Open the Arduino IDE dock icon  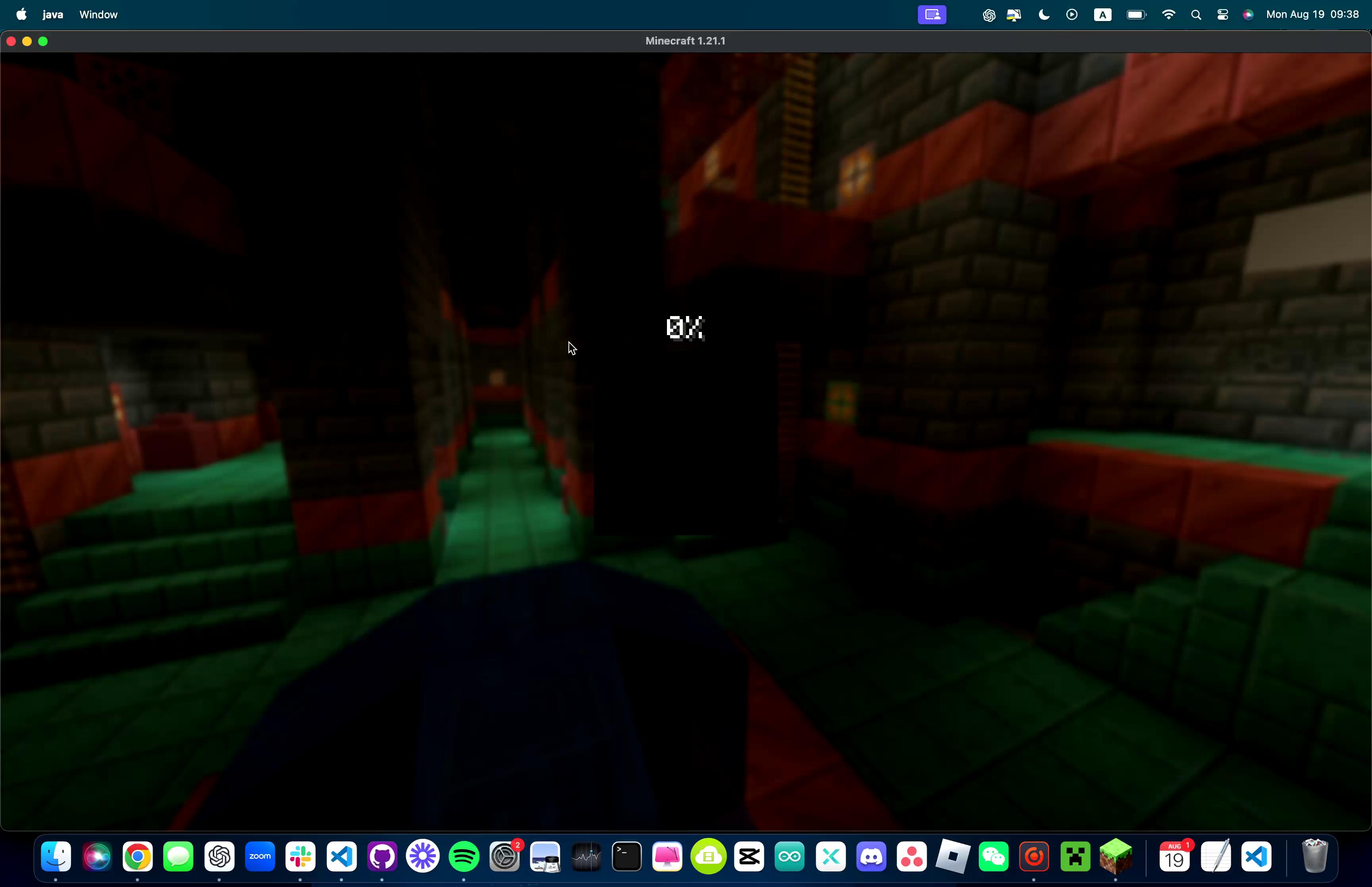[x=789, y=856]
